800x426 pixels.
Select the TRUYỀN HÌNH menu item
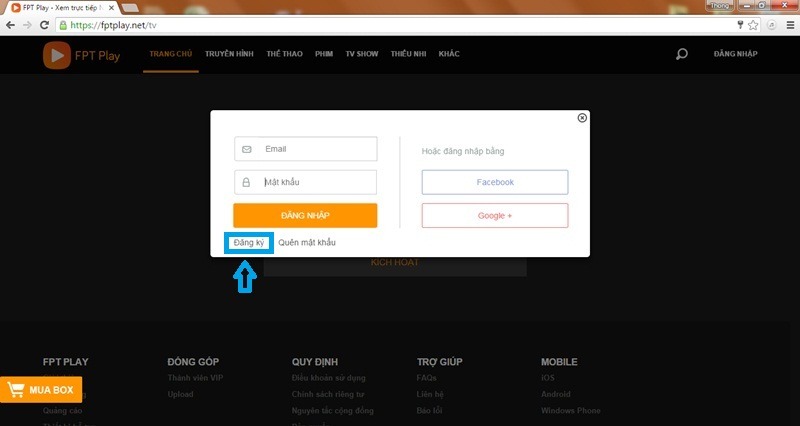click(229, 54)
